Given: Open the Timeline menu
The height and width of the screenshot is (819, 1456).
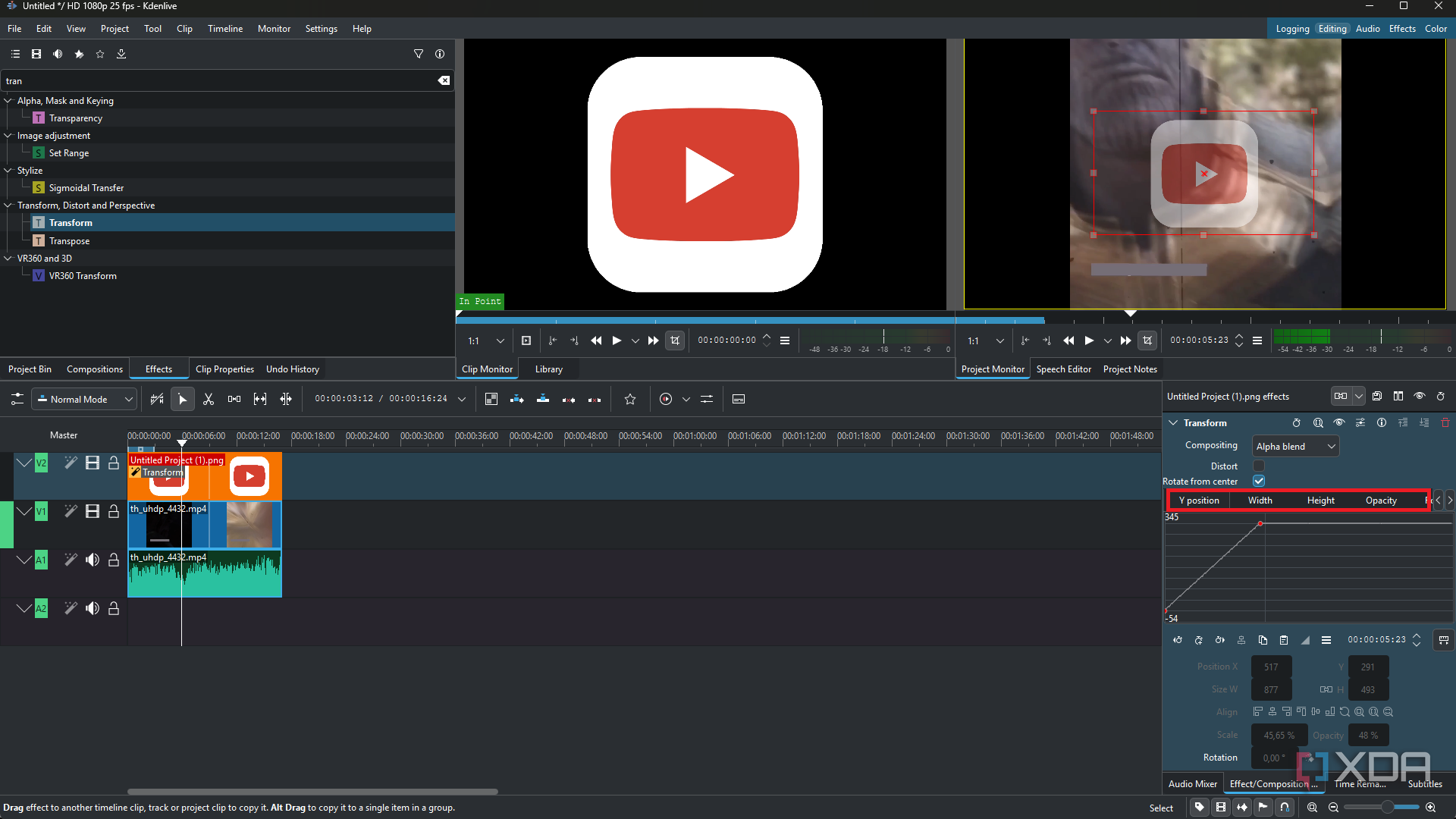Looking at the screenshot, I should coord(225,29).
